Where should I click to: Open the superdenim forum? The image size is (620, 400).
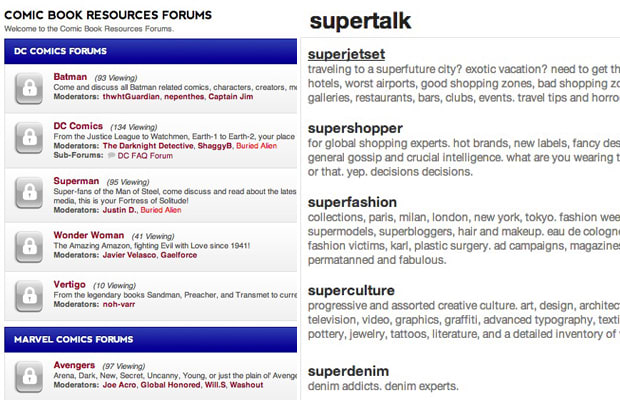tap(348, 371)
